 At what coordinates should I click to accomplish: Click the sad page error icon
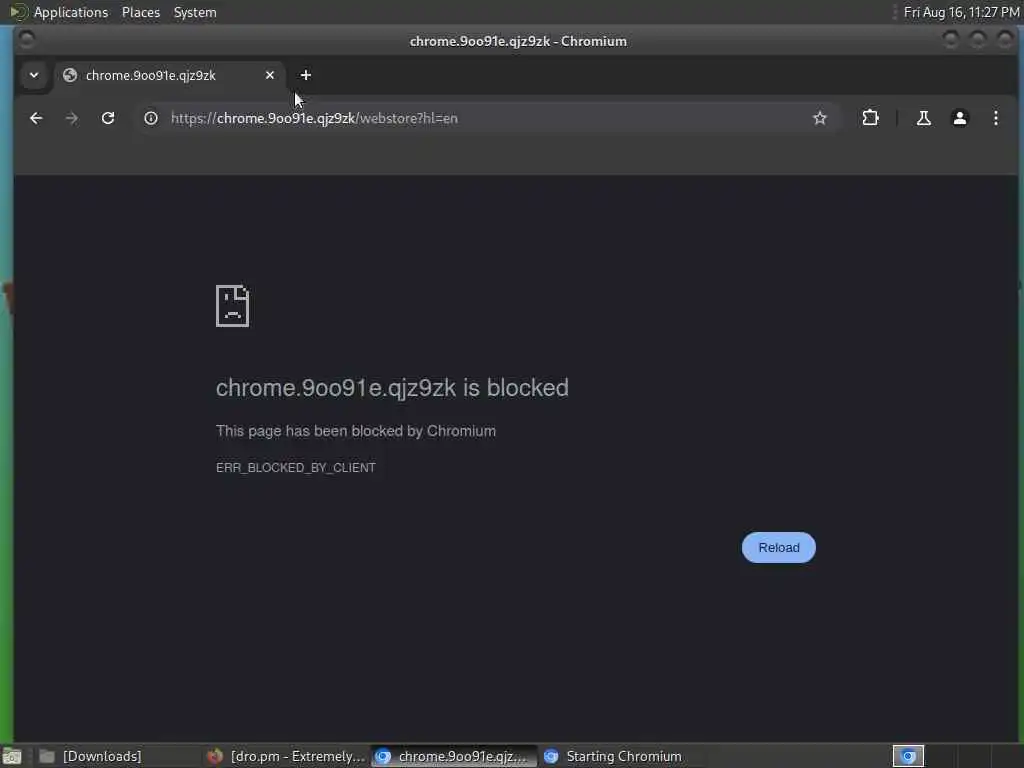coord(232,306)
